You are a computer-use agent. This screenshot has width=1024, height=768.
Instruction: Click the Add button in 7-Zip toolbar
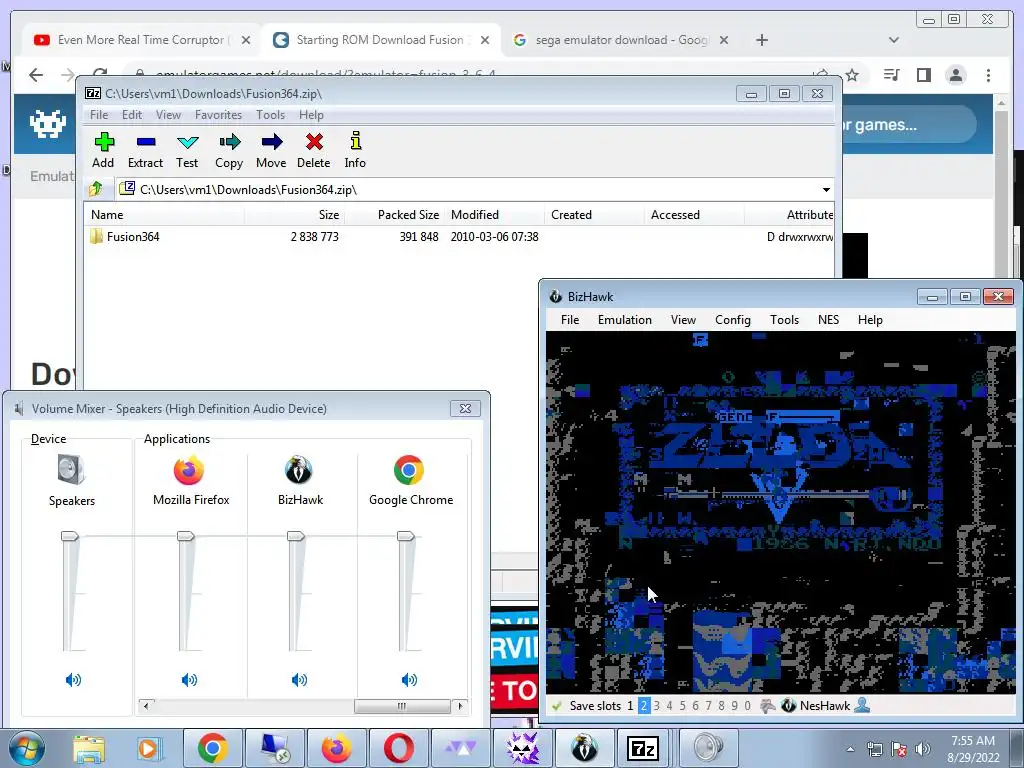tap(103, 150)
